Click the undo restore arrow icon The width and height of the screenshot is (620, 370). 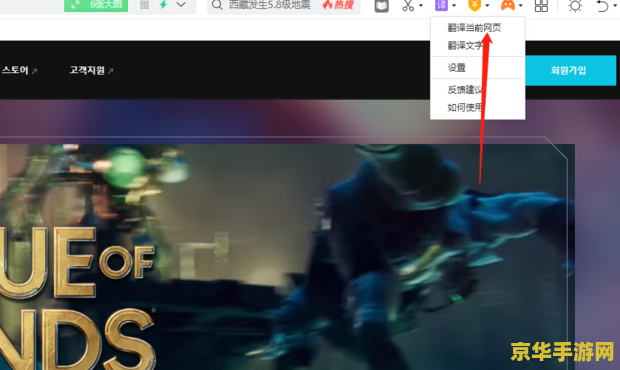603,6
